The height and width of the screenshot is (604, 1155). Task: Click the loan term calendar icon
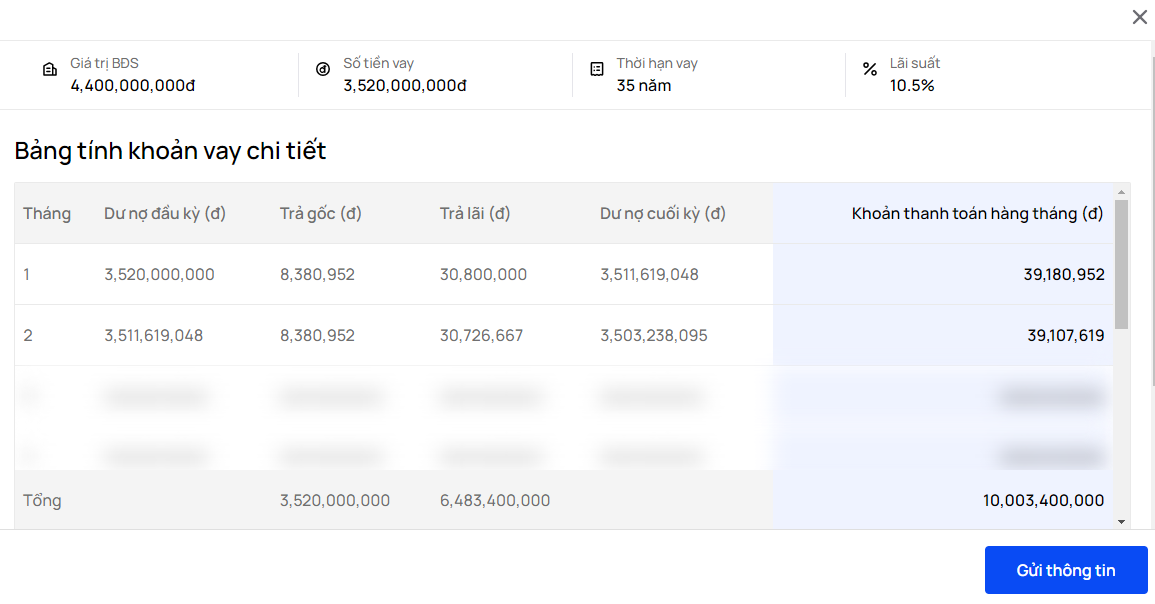pyautogui.click(x=597, y=69)
